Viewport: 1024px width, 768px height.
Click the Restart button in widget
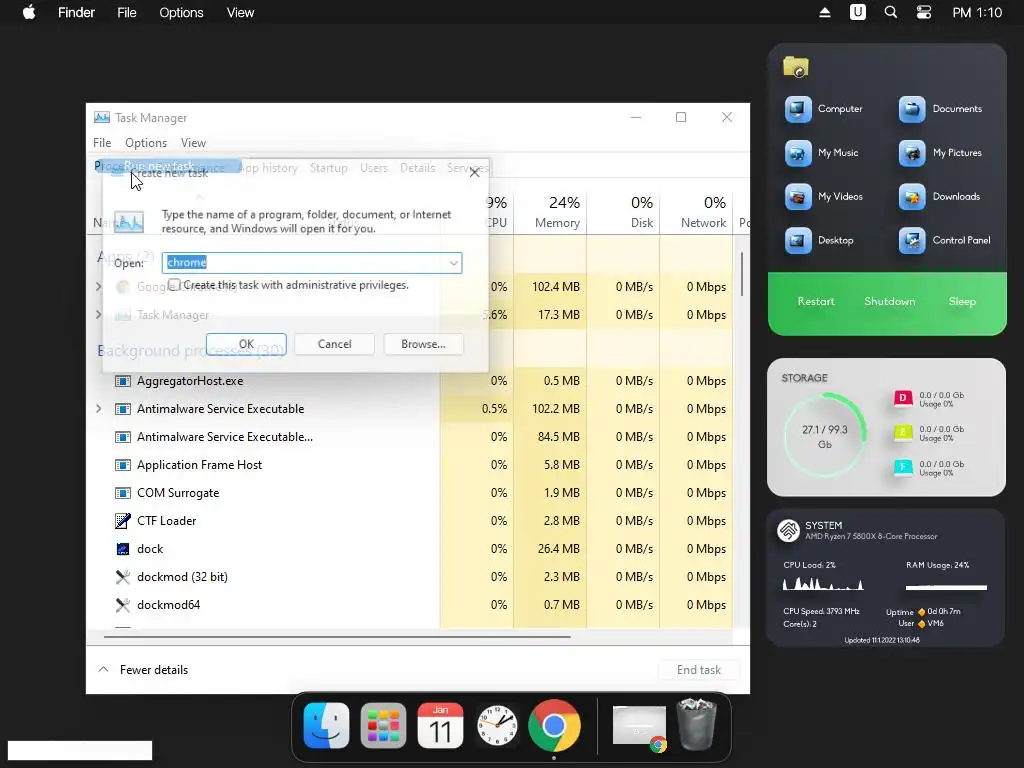816,302
